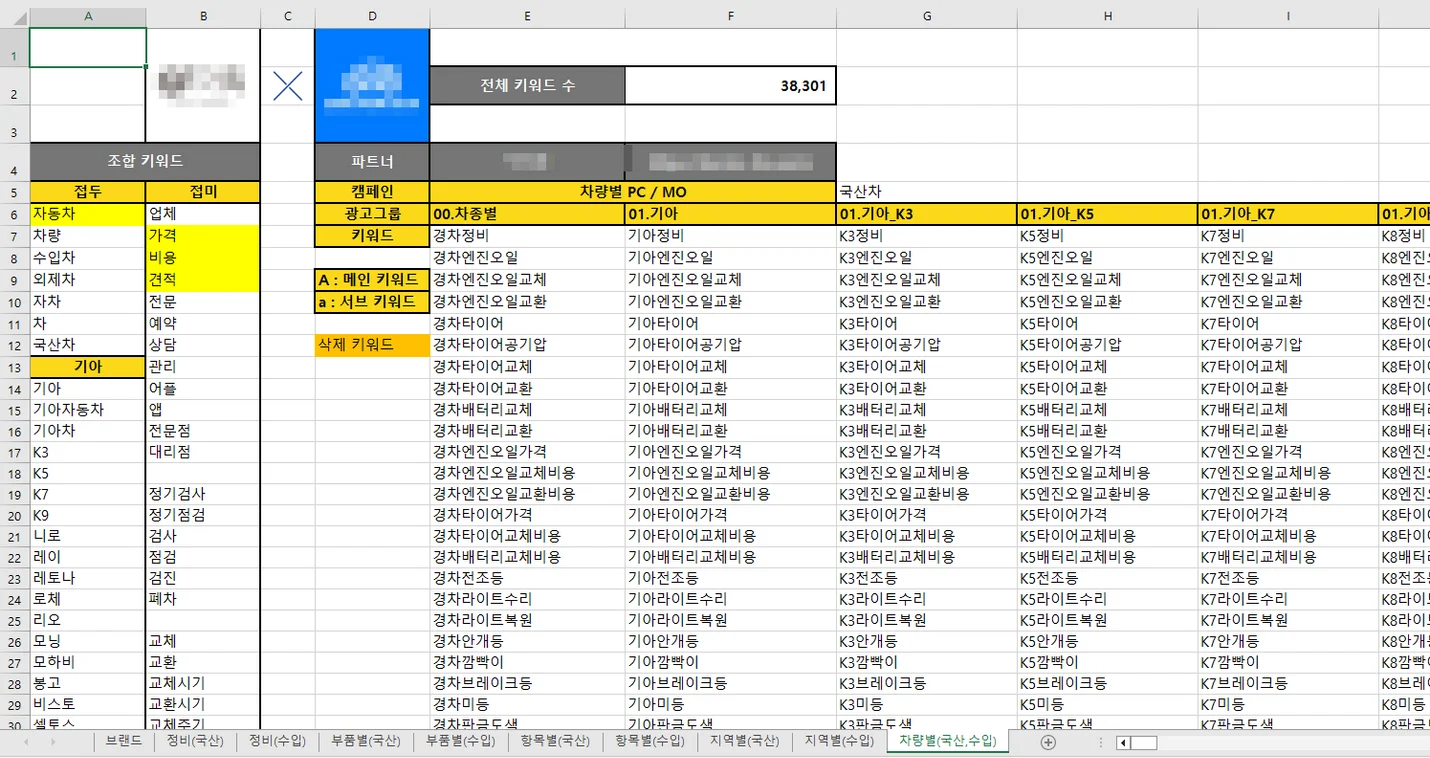
Task: Select row 6 header
Action: 14,214
